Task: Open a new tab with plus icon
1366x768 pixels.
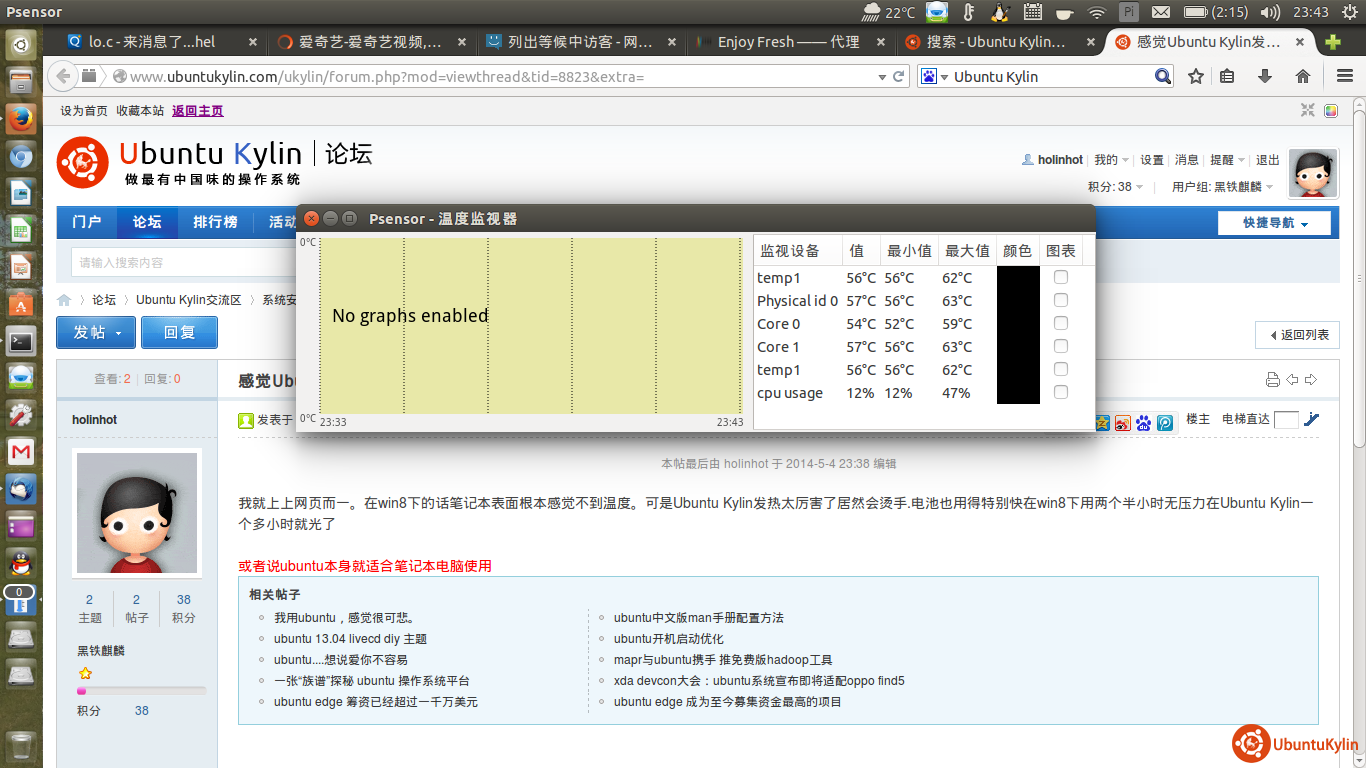Action: click(x=1332, y=42)
